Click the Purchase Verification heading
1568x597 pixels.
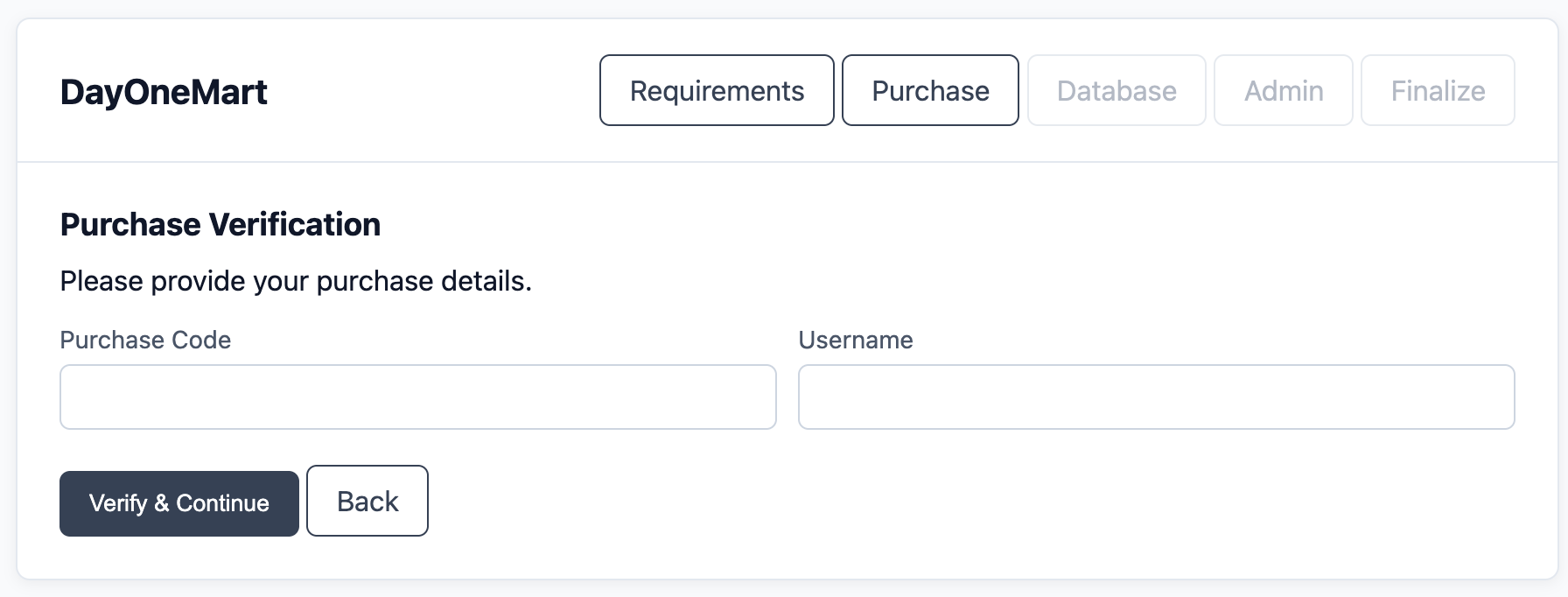220,224
